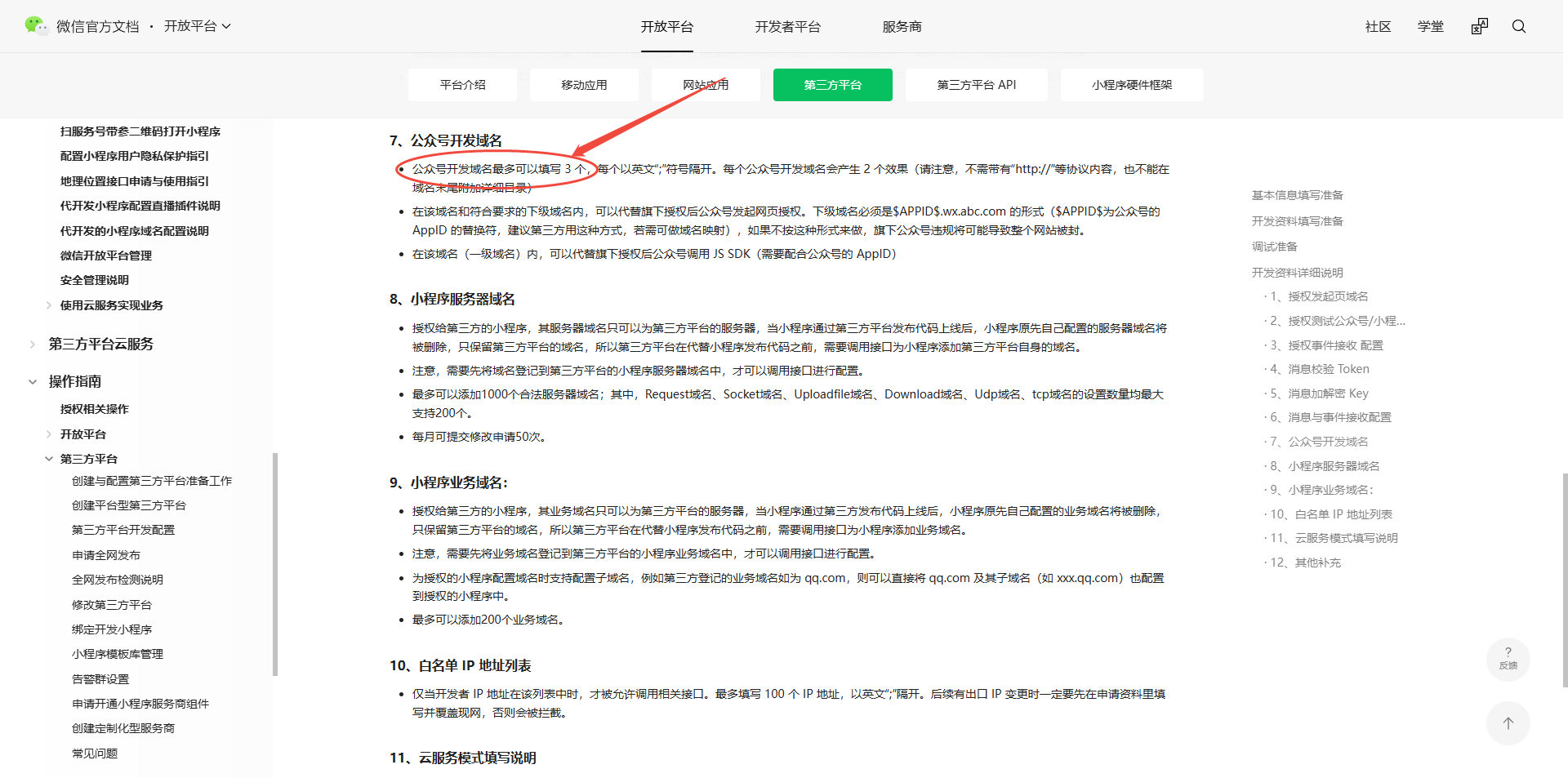Jump to 开发资料详细说明 in page outline

(x=1298, y=273)
